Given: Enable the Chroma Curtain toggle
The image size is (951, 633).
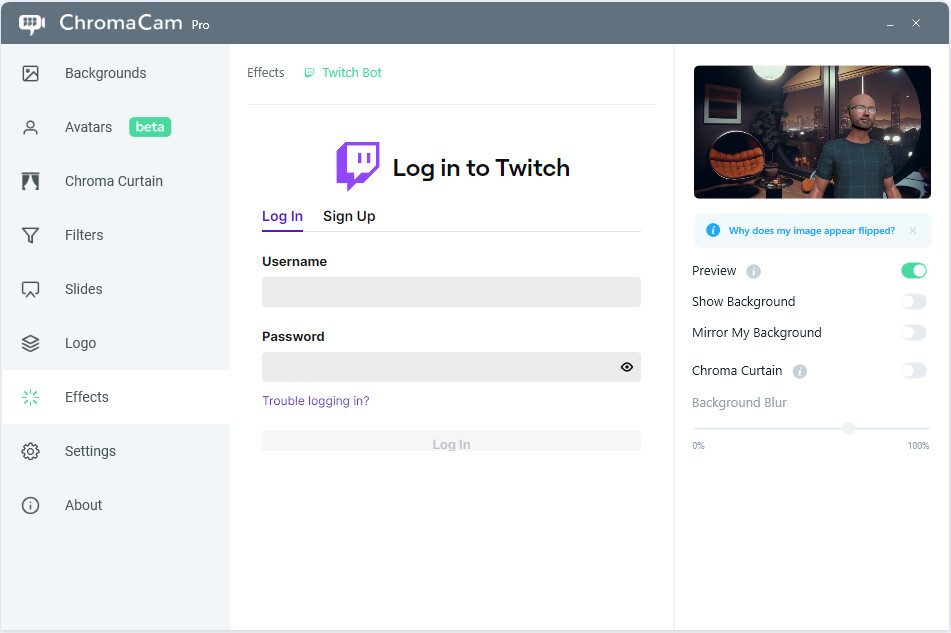Looking at the screenshot, I should (x=913, y=370).
